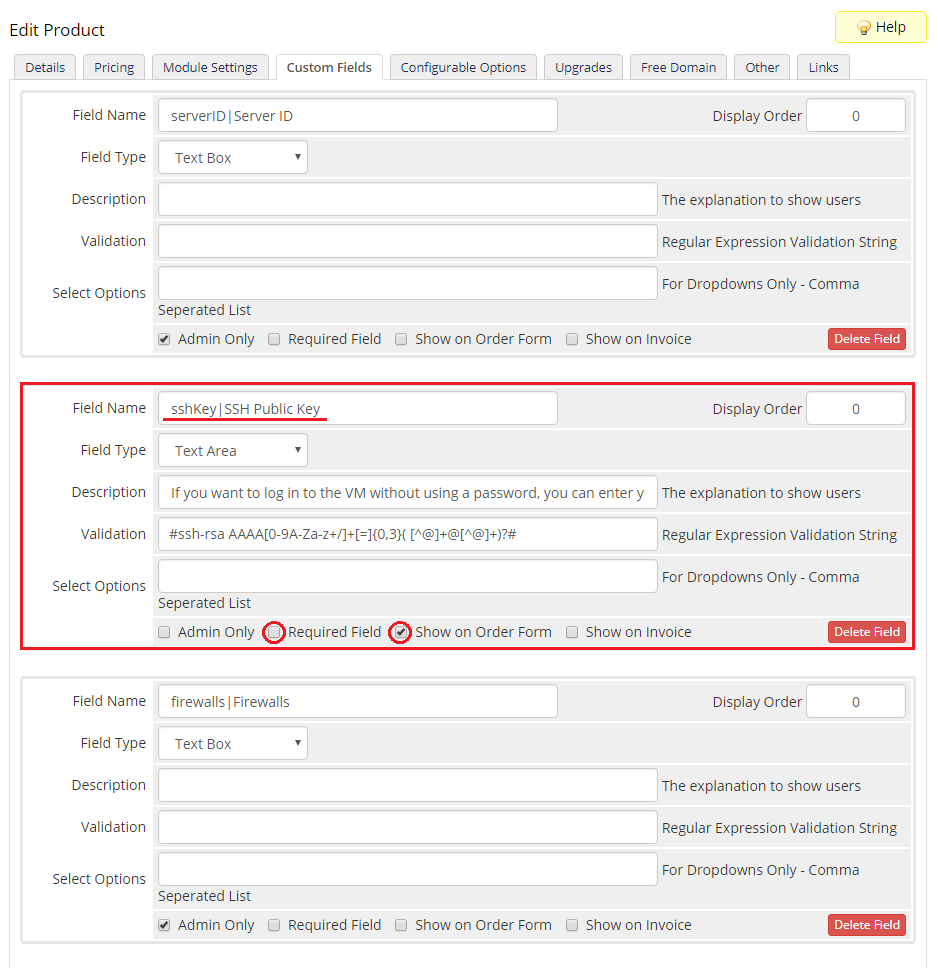Click Validation input of firewalls field
This screenshot has width=938, height=968.
pos(408,828)
